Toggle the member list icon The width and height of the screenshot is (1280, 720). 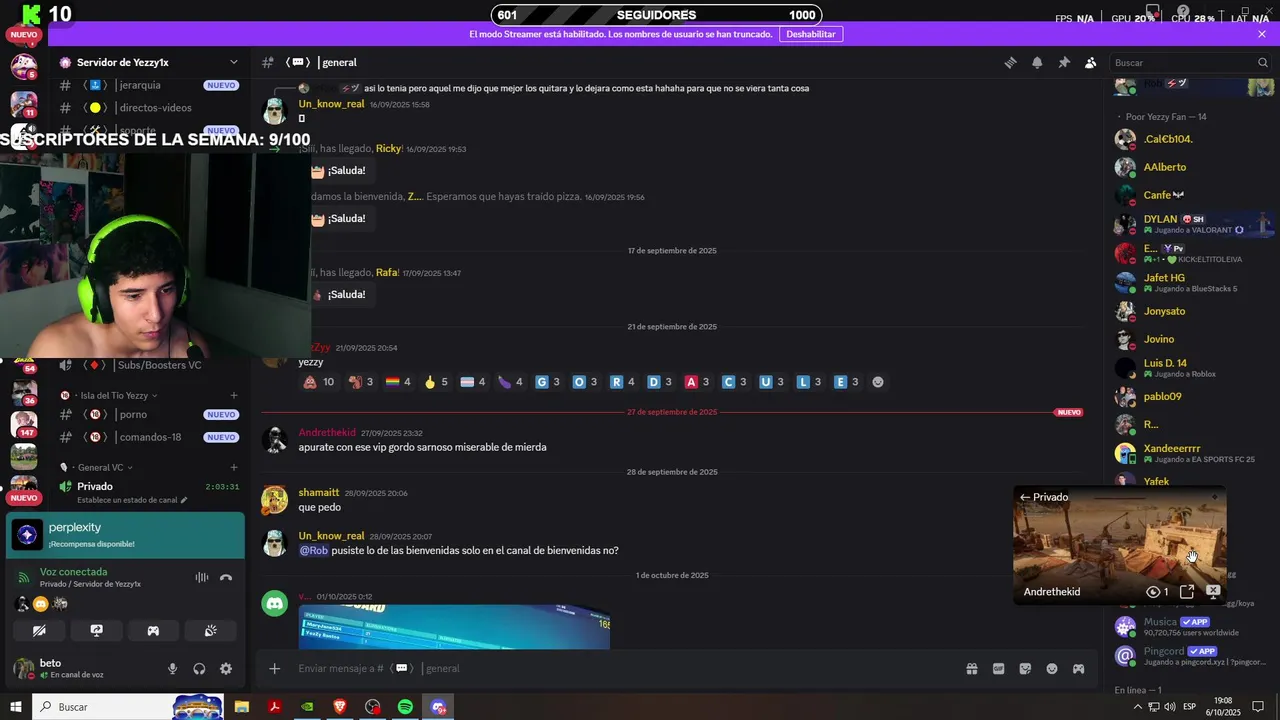coord(1091,62)
